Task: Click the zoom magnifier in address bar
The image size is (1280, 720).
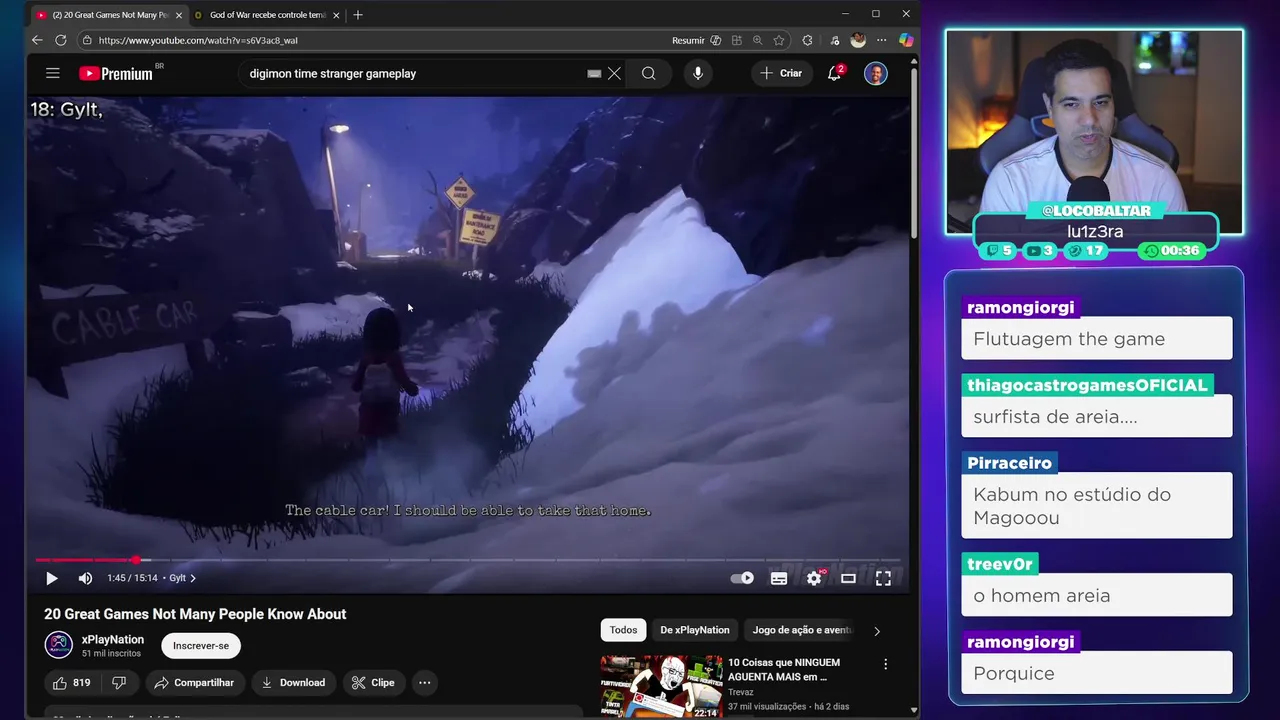Action: 757,40
